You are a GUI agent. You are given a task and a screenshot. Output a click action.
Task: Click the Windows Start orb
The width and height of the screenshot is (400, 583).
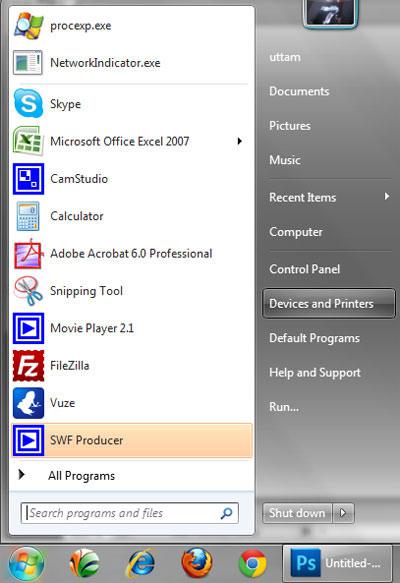click(x=26, y=564)
